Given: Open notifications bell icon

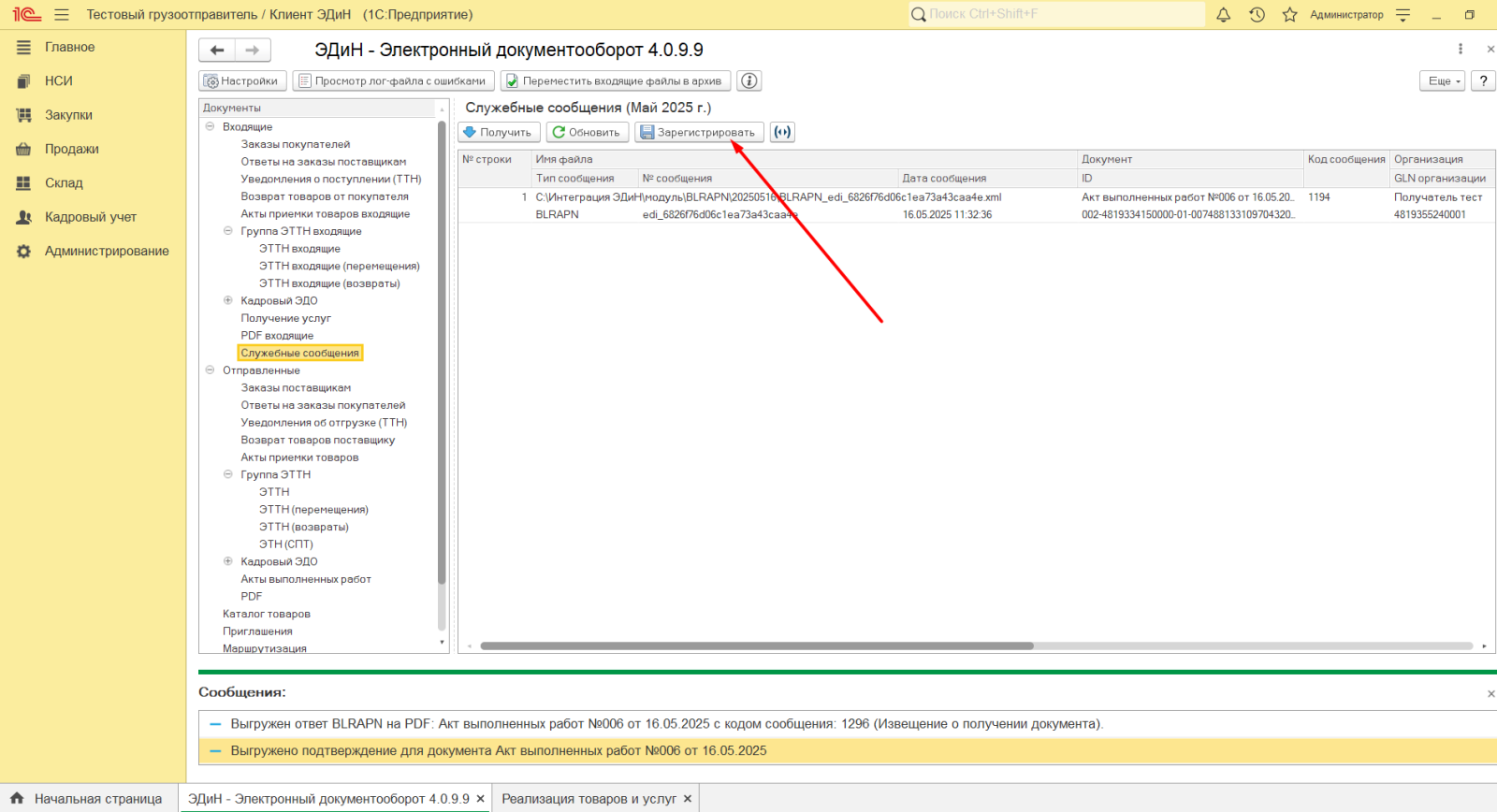Looking at the screenshot, I should [1223, 14].
